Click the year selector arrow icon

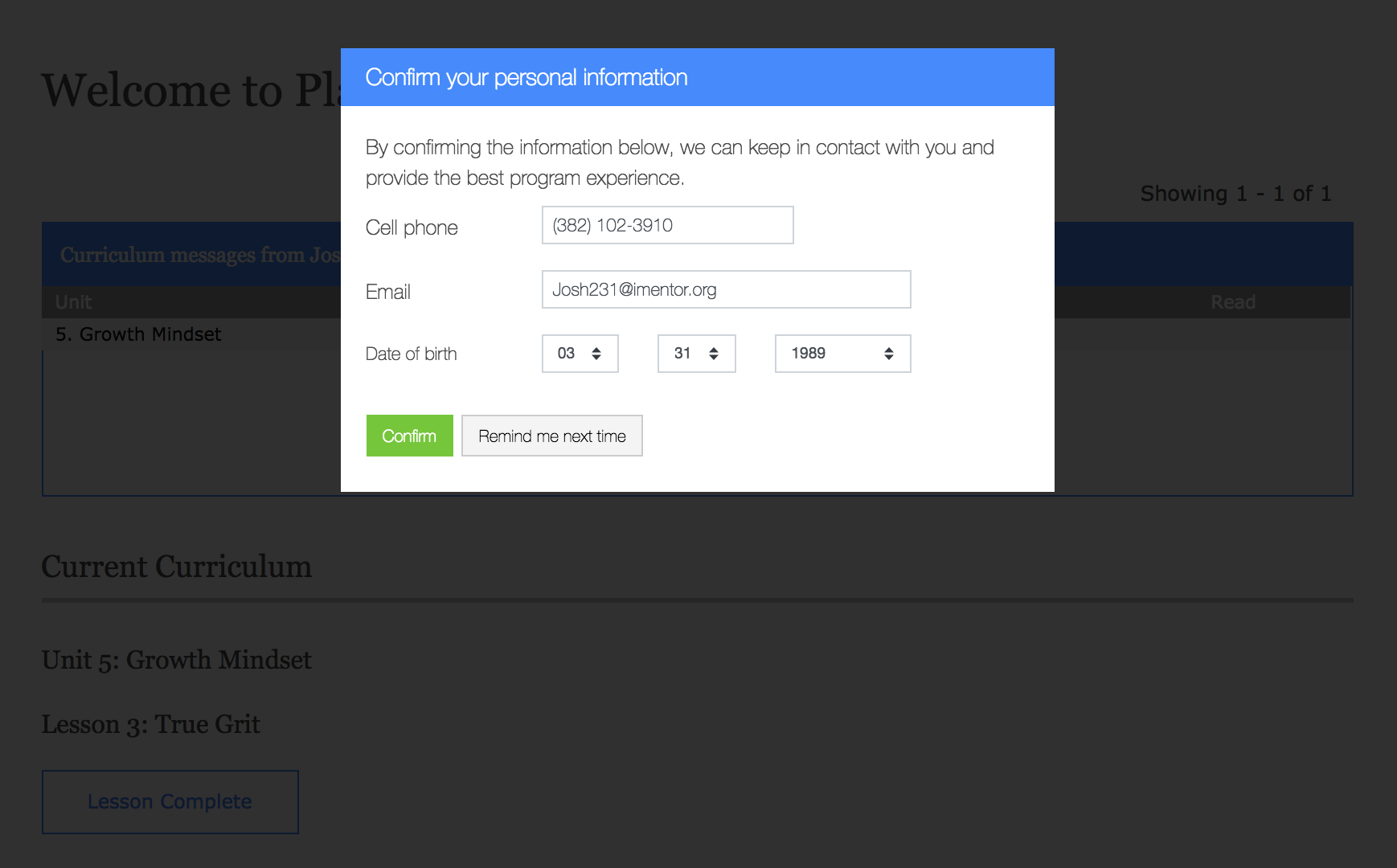point(889,354)
